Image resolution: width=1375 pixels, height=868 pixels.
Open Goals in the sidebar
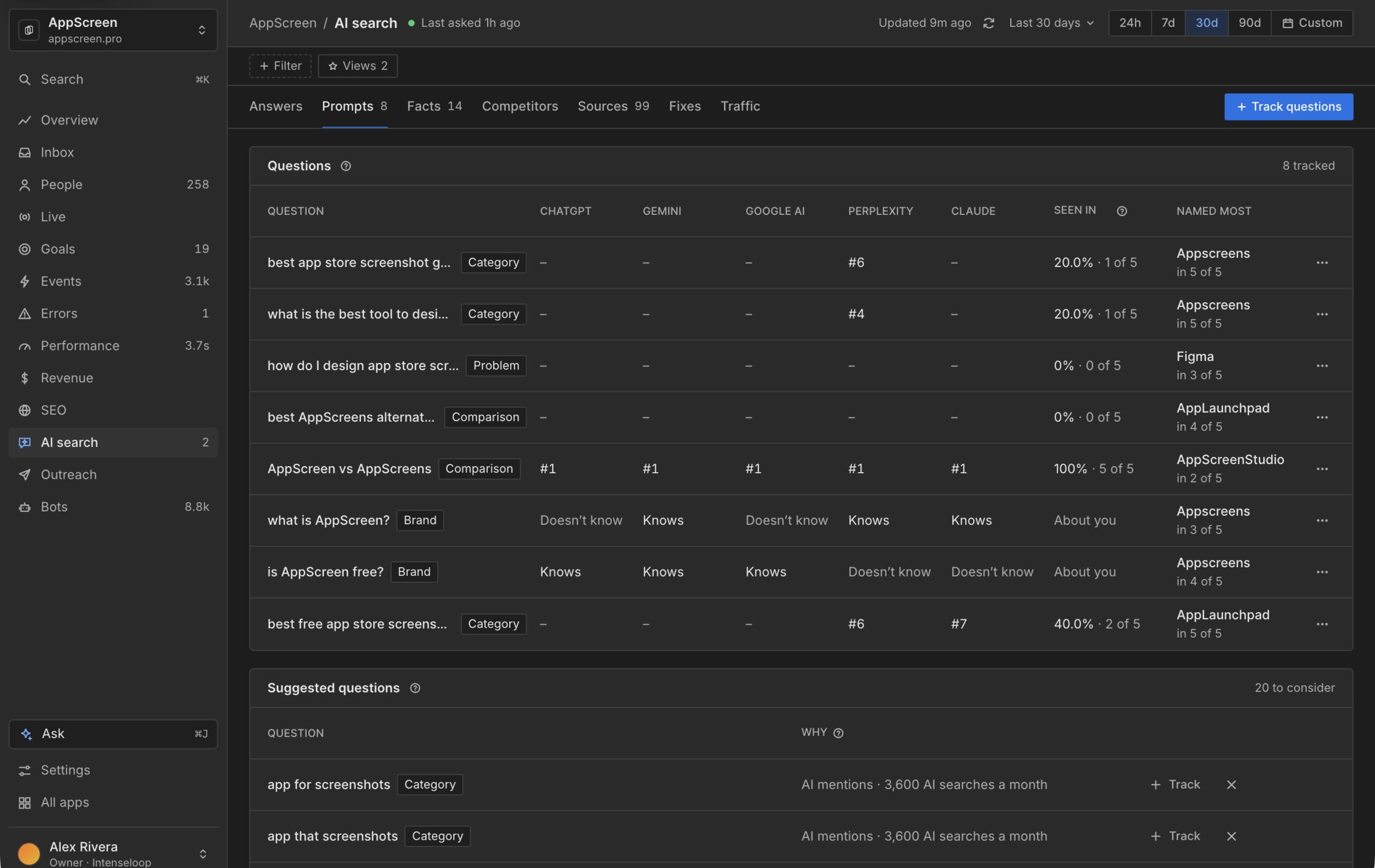(x=113, y=249)
